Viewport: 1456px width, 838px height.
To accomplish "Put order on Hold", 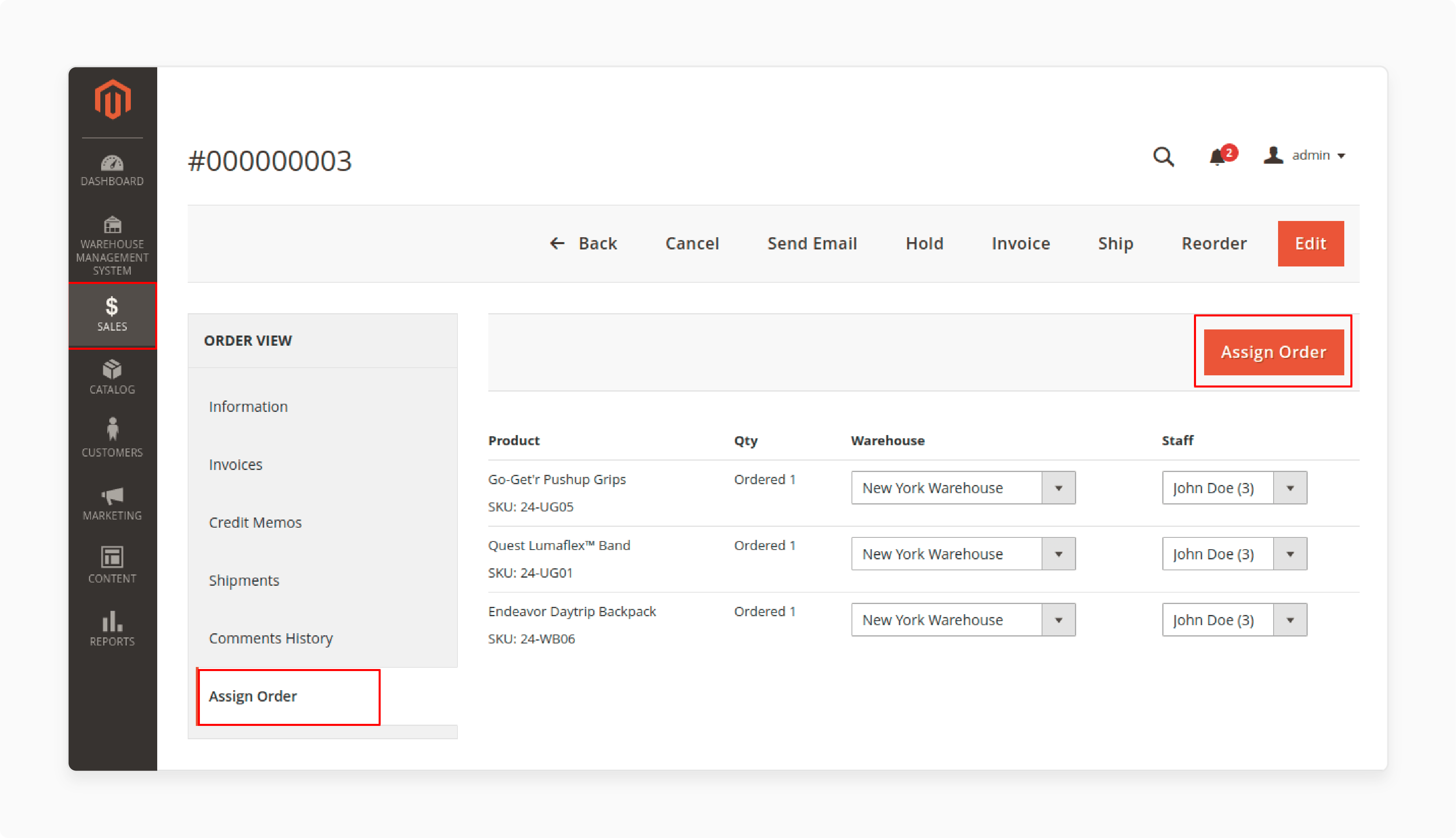I will [924, 243].
